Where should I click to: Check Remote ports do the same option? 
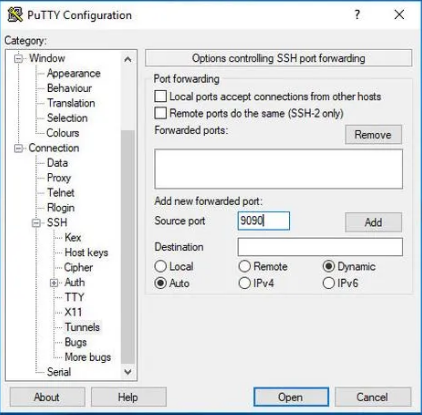coord(160,113)
